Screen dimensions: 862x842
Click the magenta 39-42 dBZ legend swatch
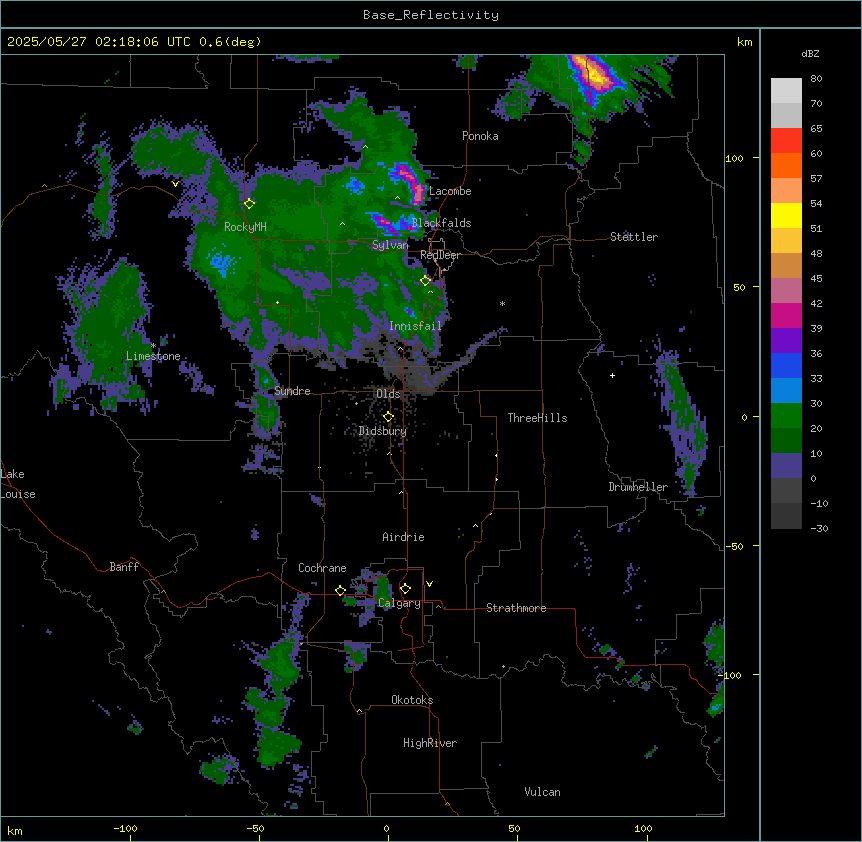click(x=786, y=315)
